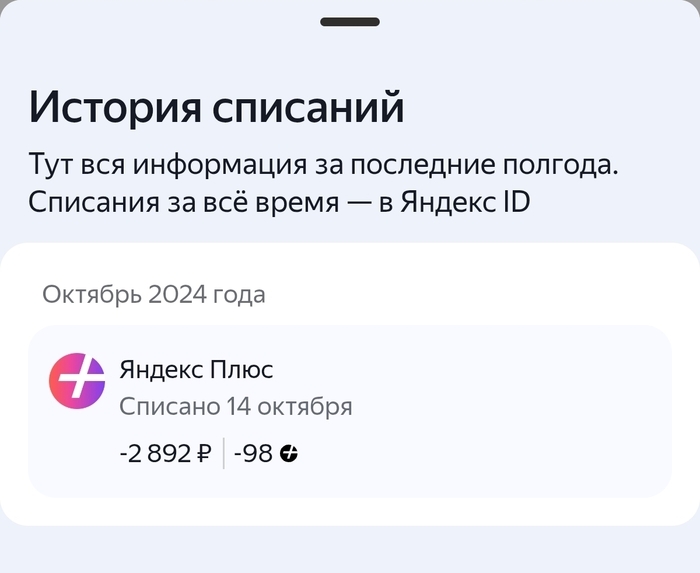700x573 pixels.
Task: Grab the sheet handle at the top
Action: tap(350, 21)
